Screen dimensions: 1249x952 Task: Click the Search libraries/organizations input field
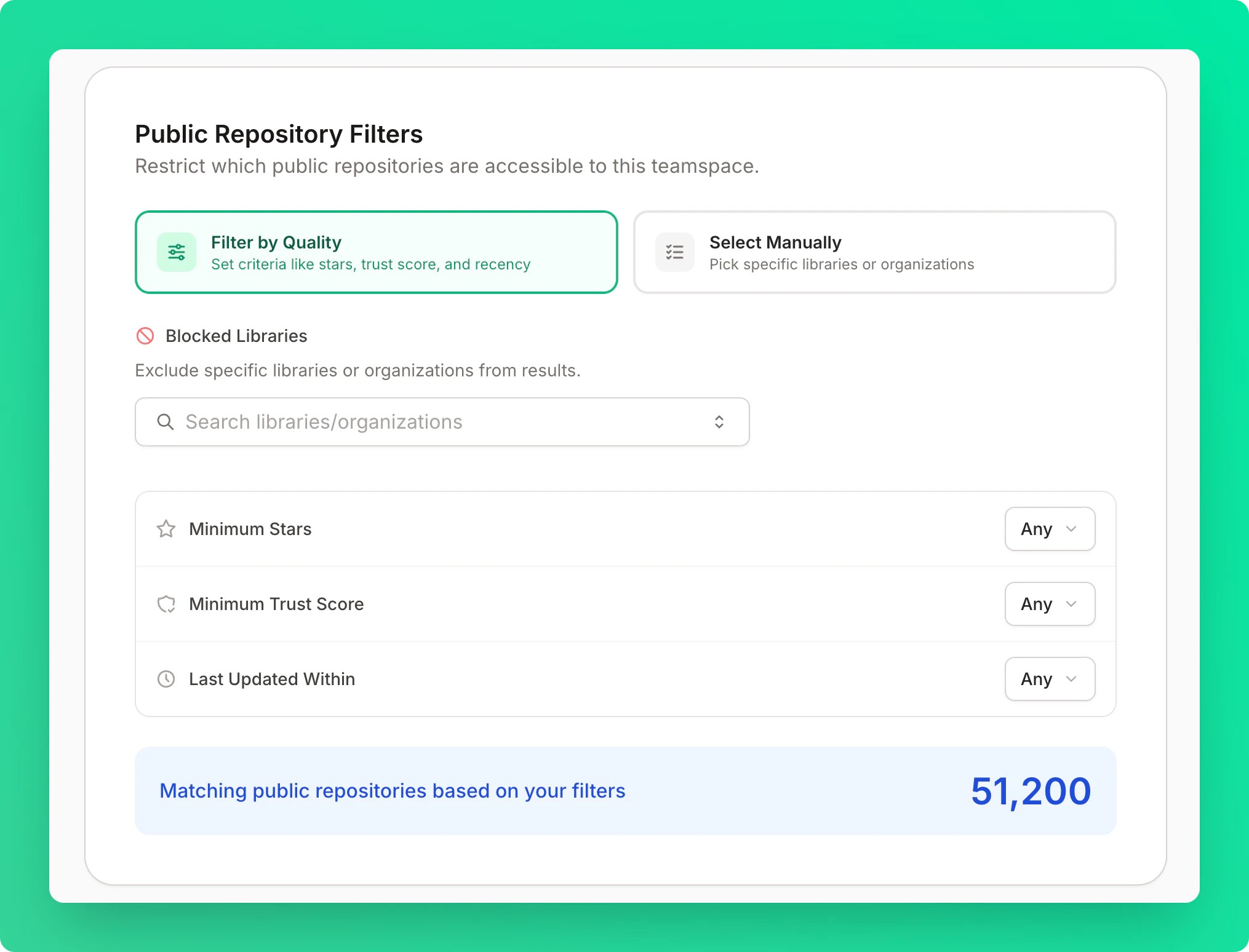[431, 422]
